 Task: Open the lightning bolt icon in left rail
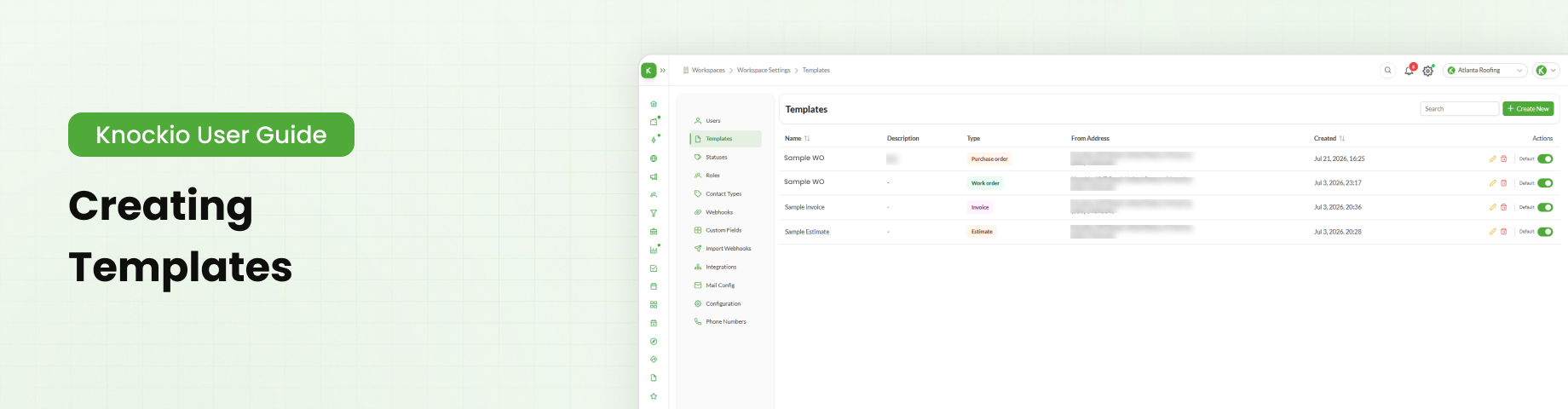[654, 140]
